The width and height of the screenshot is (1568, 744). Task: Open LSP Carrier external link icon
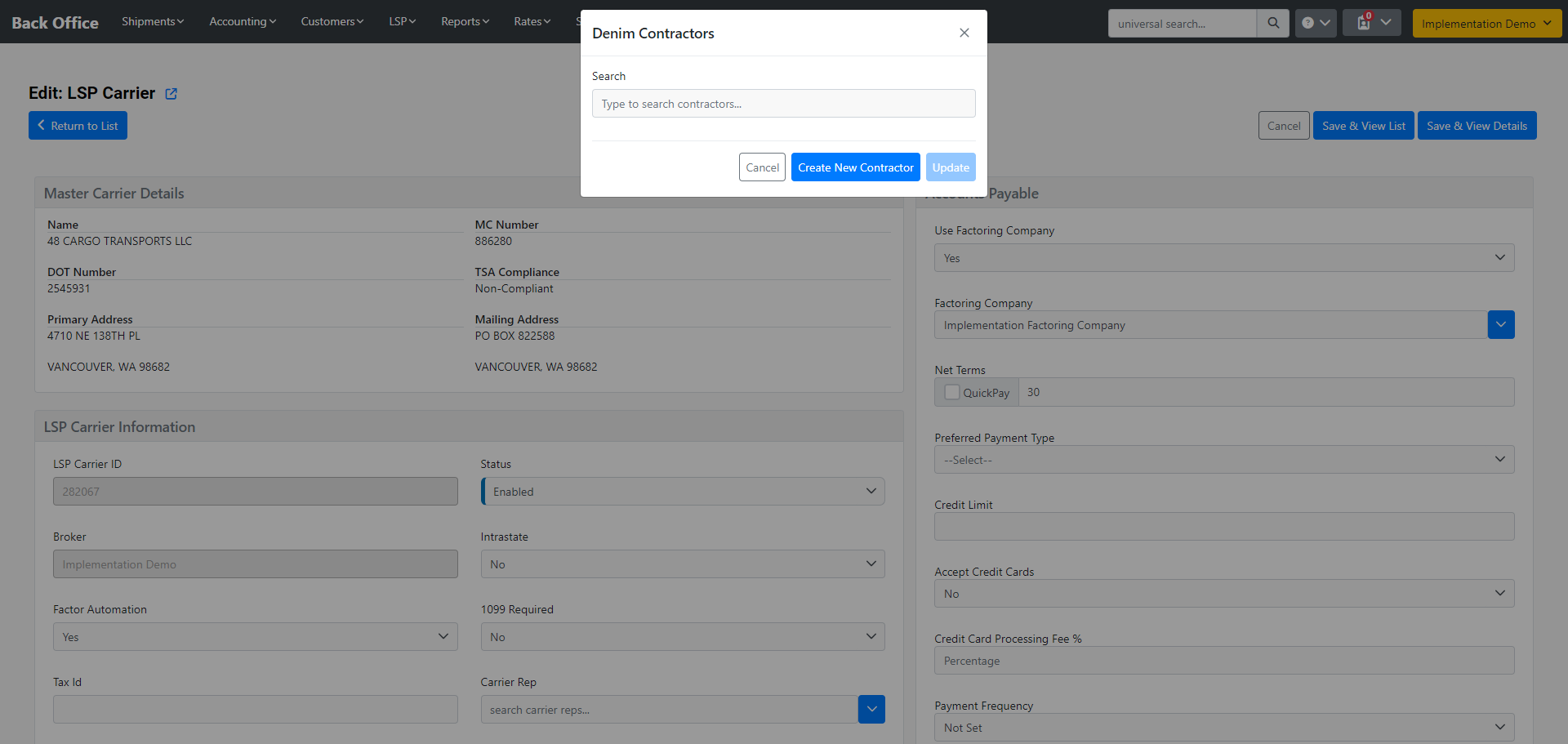[x=171, y=94]
